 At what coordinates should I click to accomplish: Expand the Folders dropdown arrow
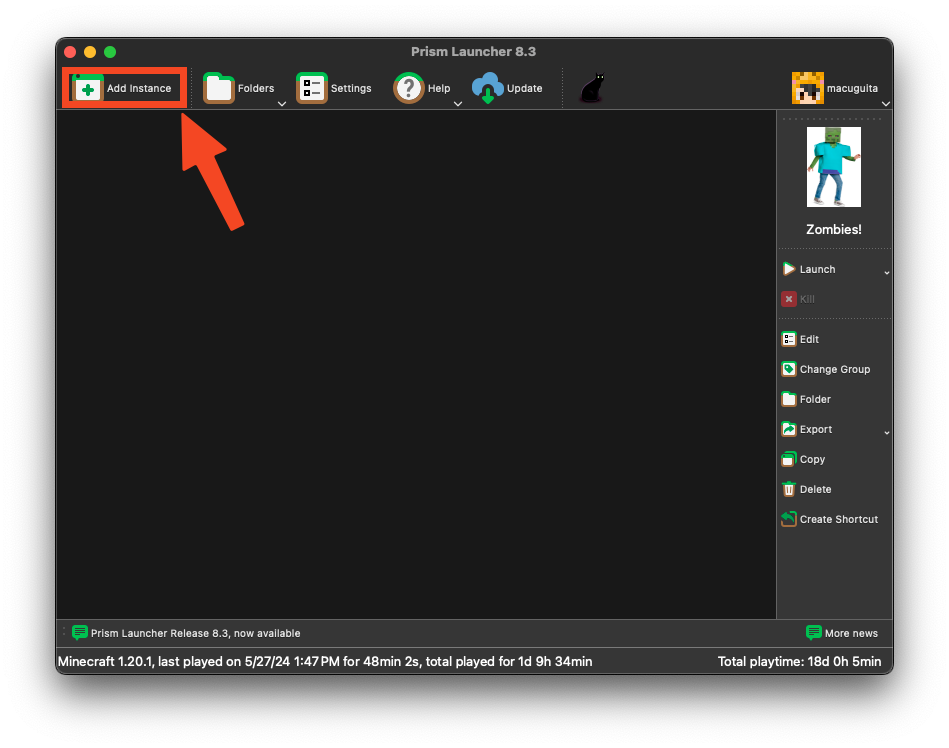[x=282, y=103]
